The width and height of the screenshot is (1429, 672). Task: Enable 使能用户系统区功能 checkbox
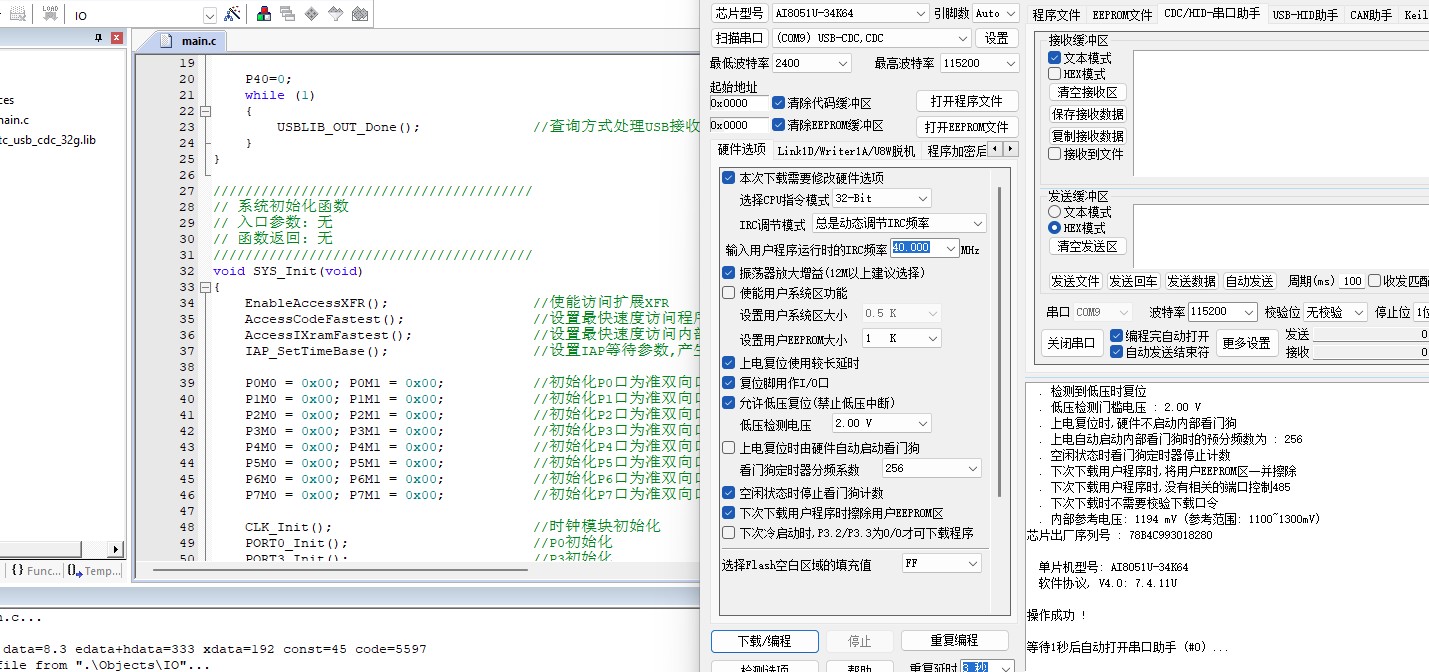click(x=728, y=293)
